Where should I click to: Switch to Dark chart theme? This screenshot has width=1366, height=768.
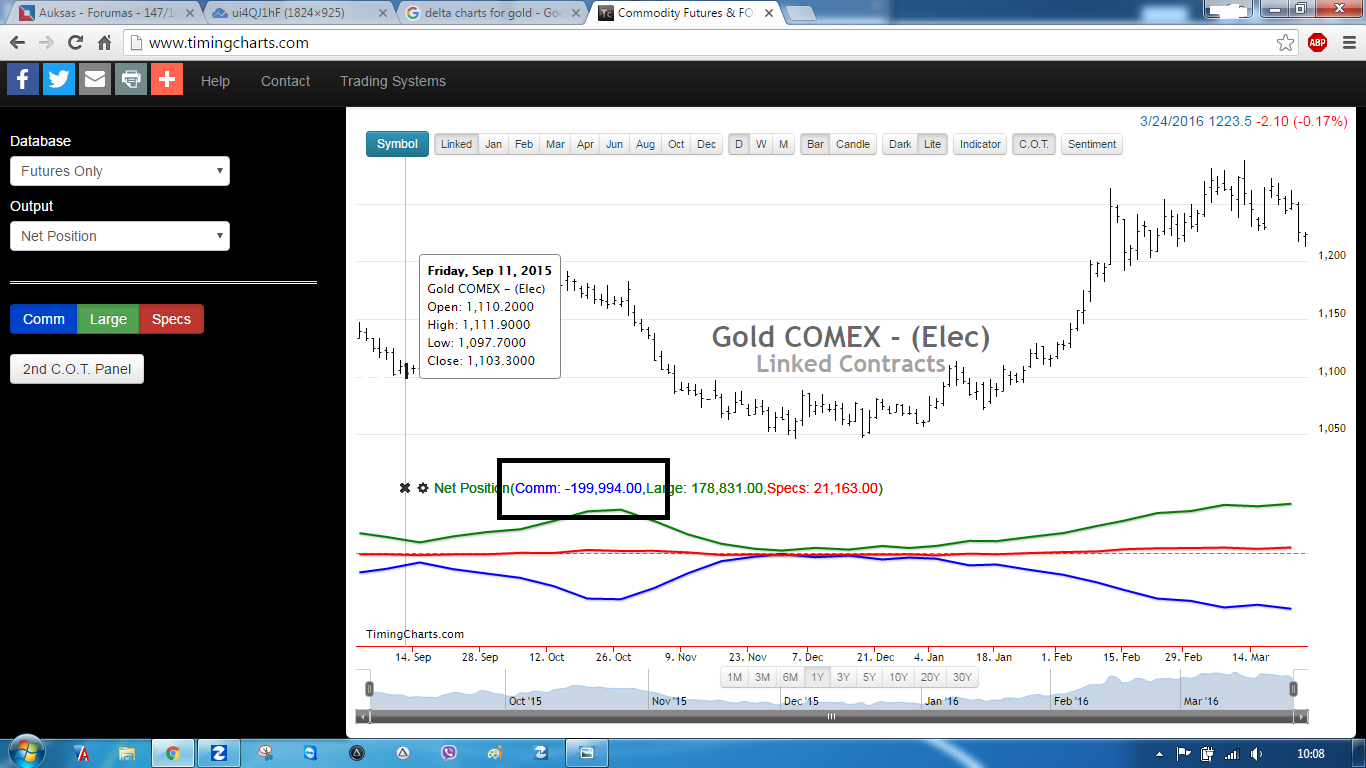900,144
